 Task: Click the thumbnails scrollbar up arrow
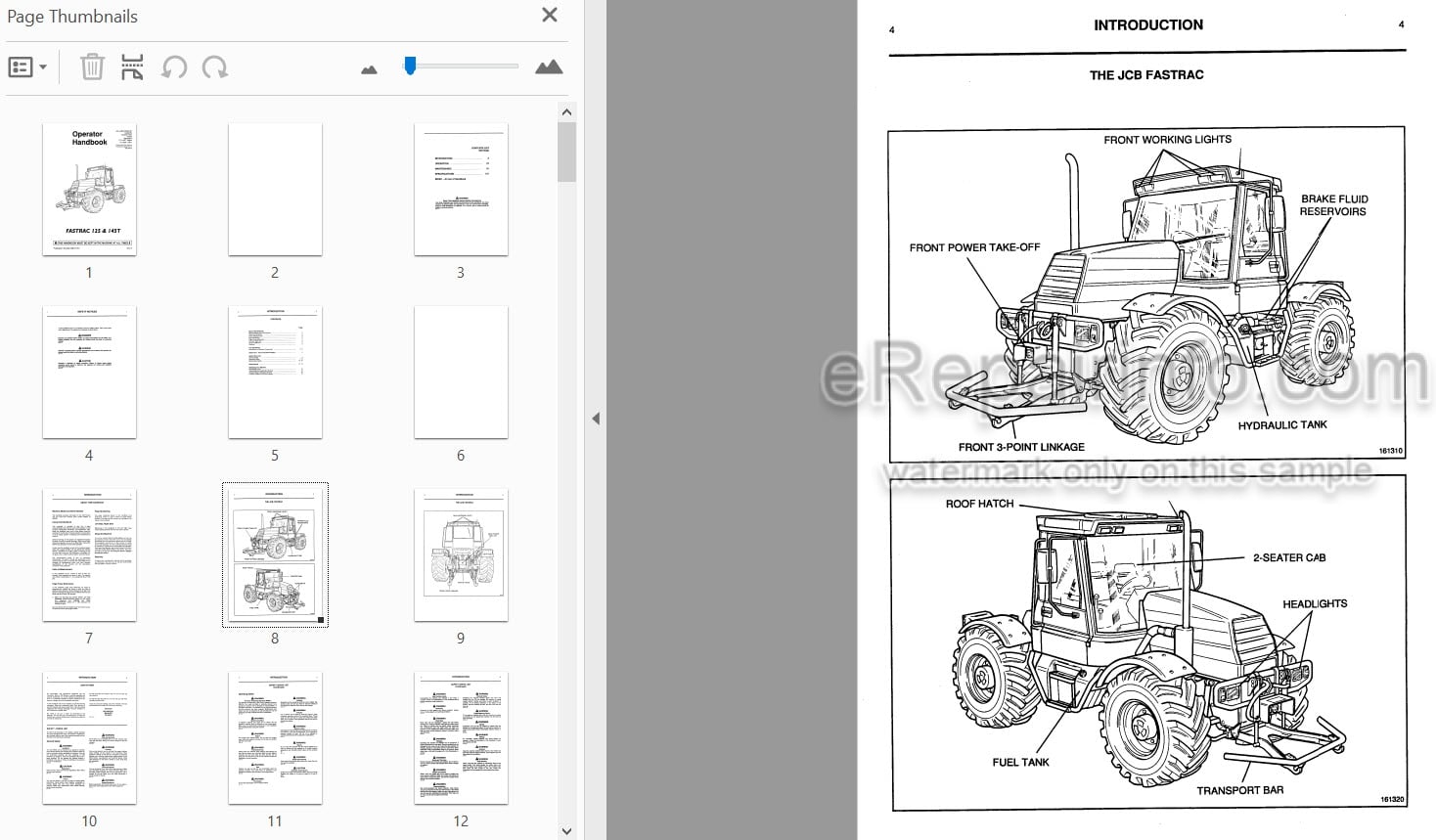click(566, 112)
